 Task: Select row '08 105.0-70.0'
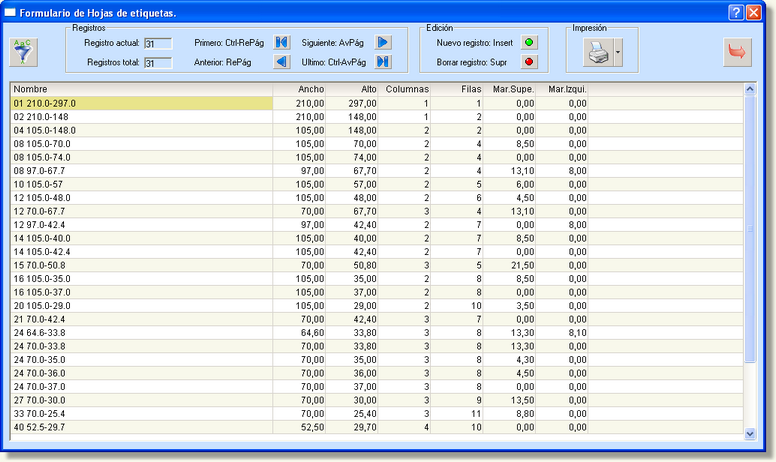point(377,144)
